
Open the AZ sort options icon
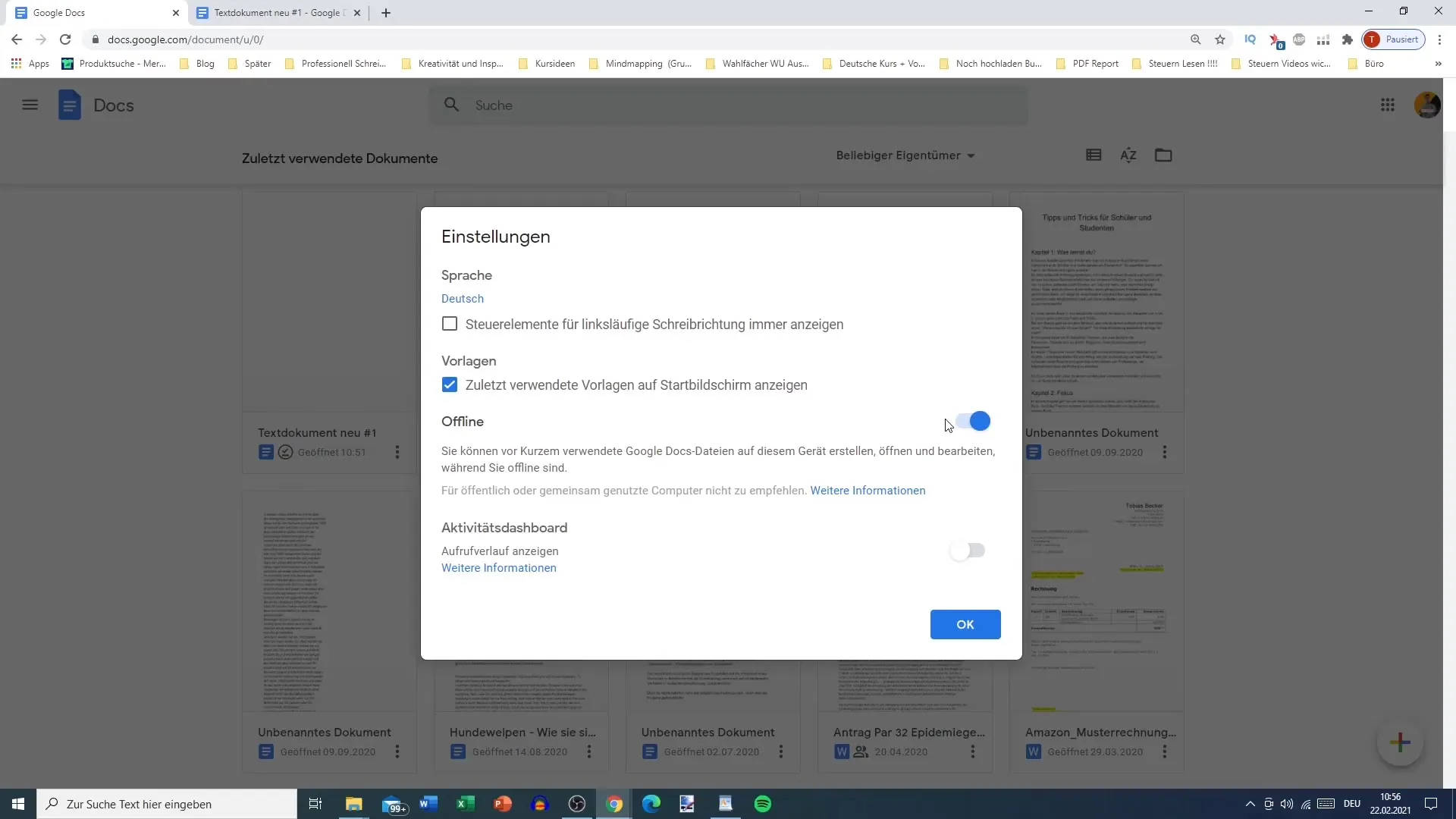coord(1128,155)
